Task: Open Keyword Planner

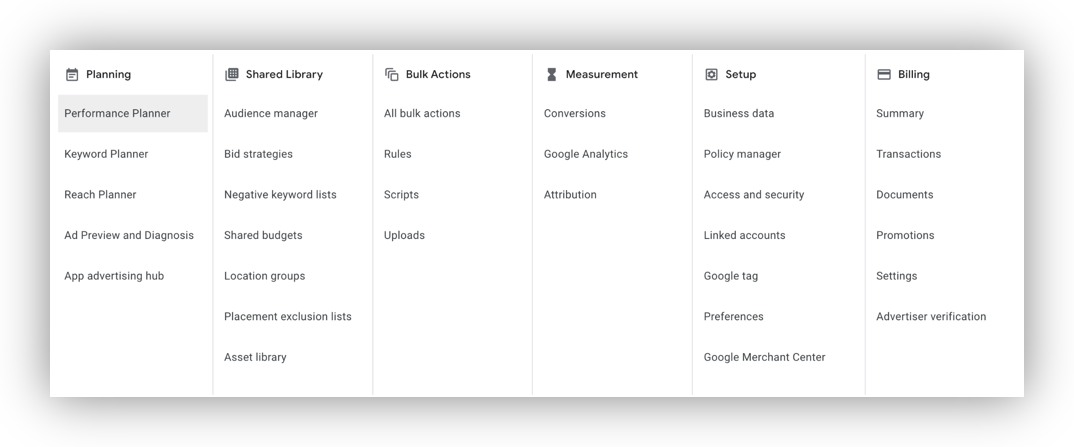Action: (106, 155)
